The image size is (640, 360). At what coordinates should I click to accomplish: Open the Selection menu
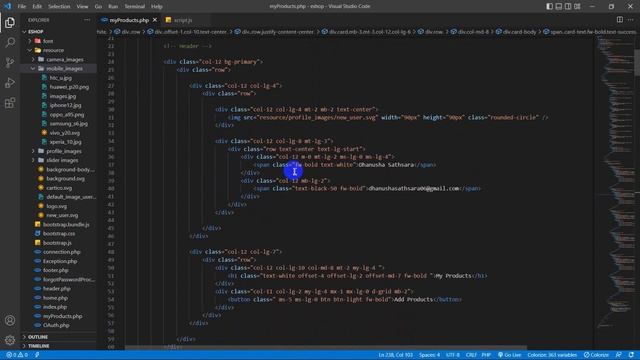pos(59,7)
